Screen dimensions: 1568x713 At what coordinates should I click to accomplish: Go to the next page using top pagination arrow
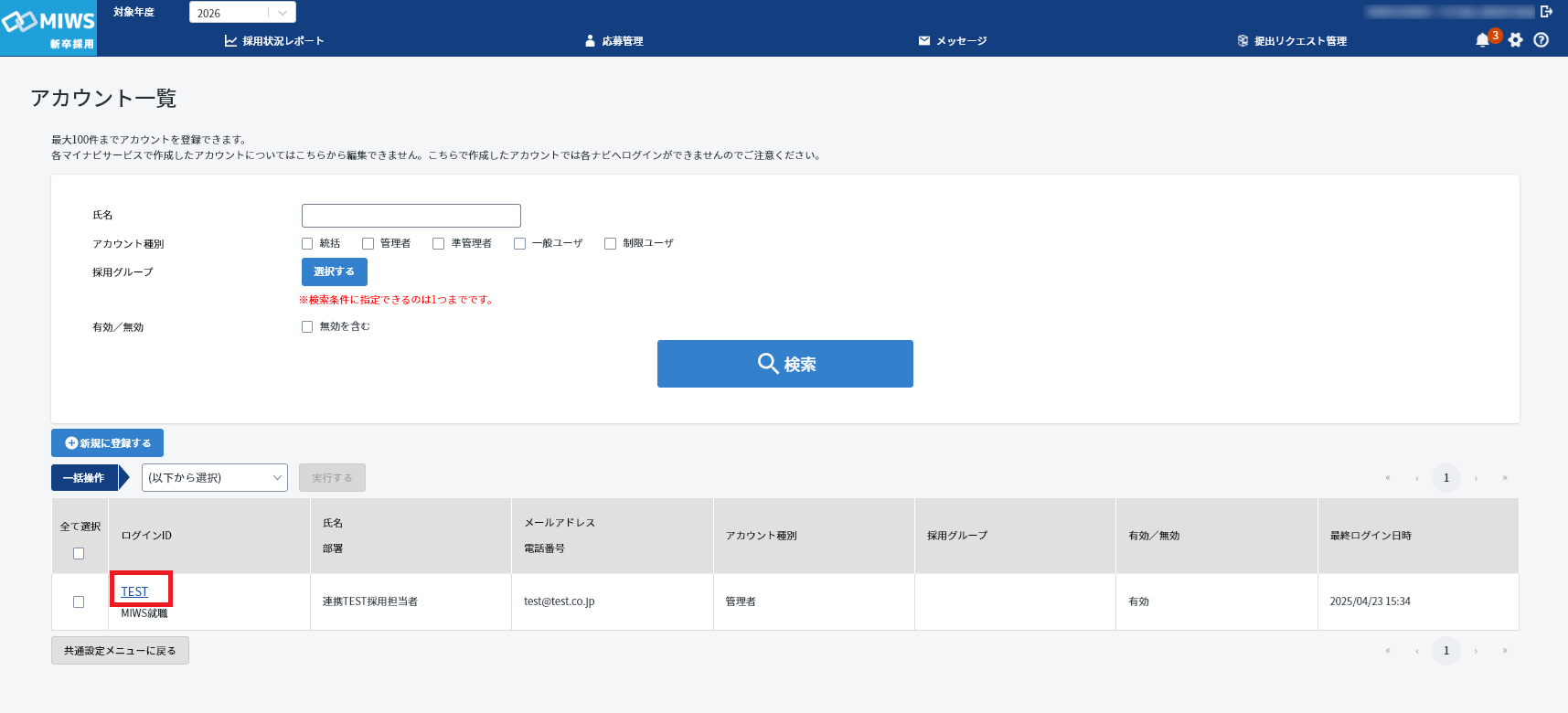tap(1476, 478)
